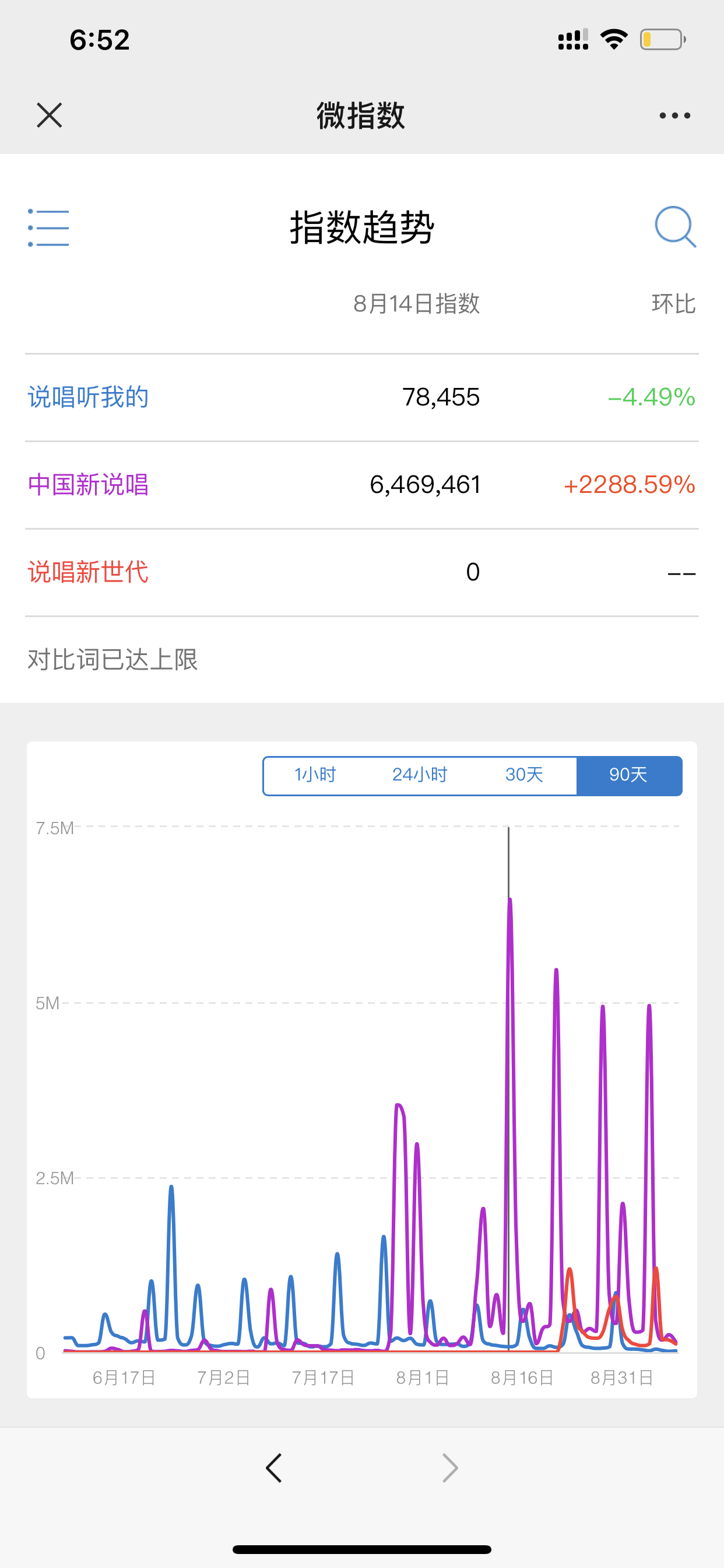Close the 微指数 page with the X icon
The height and width of the screenshot is (1568, 724).
pos(50,115)
